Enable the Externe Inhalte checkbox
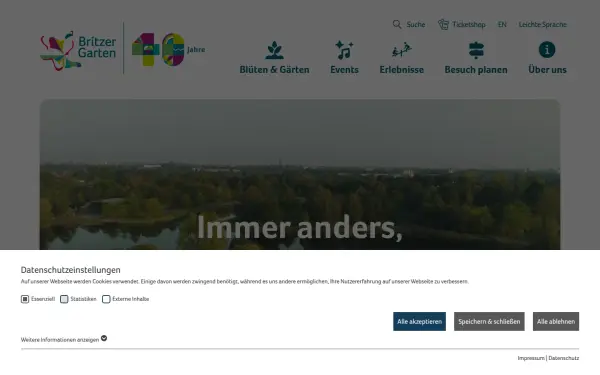Viewport: 600px width, 375px height. [106, 299]
